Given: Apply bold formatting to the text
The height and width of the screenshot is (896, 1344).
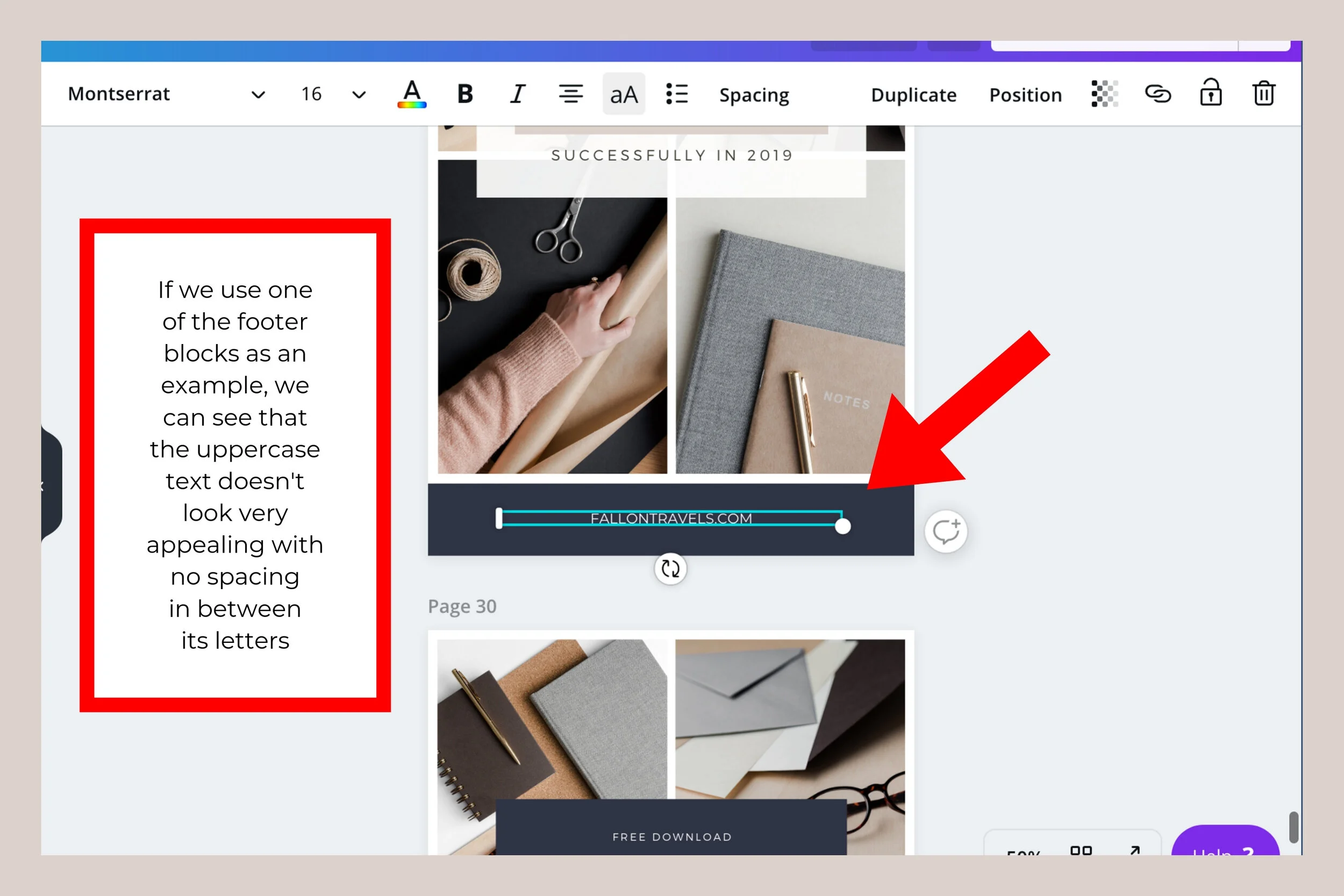Looking at the screenshot, I should (x=464, y=94).
